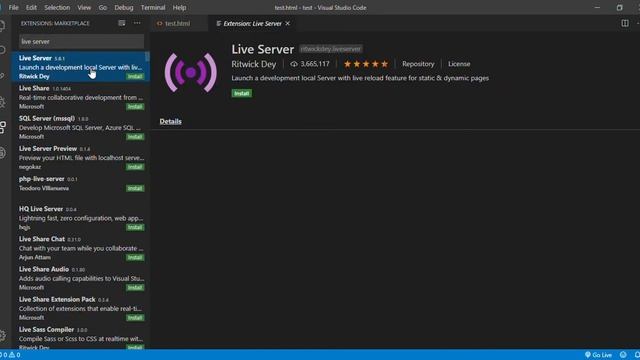Open More Actions ellipsis in Extensions sidebar
The image size is (640, 360).
[137, 23]
